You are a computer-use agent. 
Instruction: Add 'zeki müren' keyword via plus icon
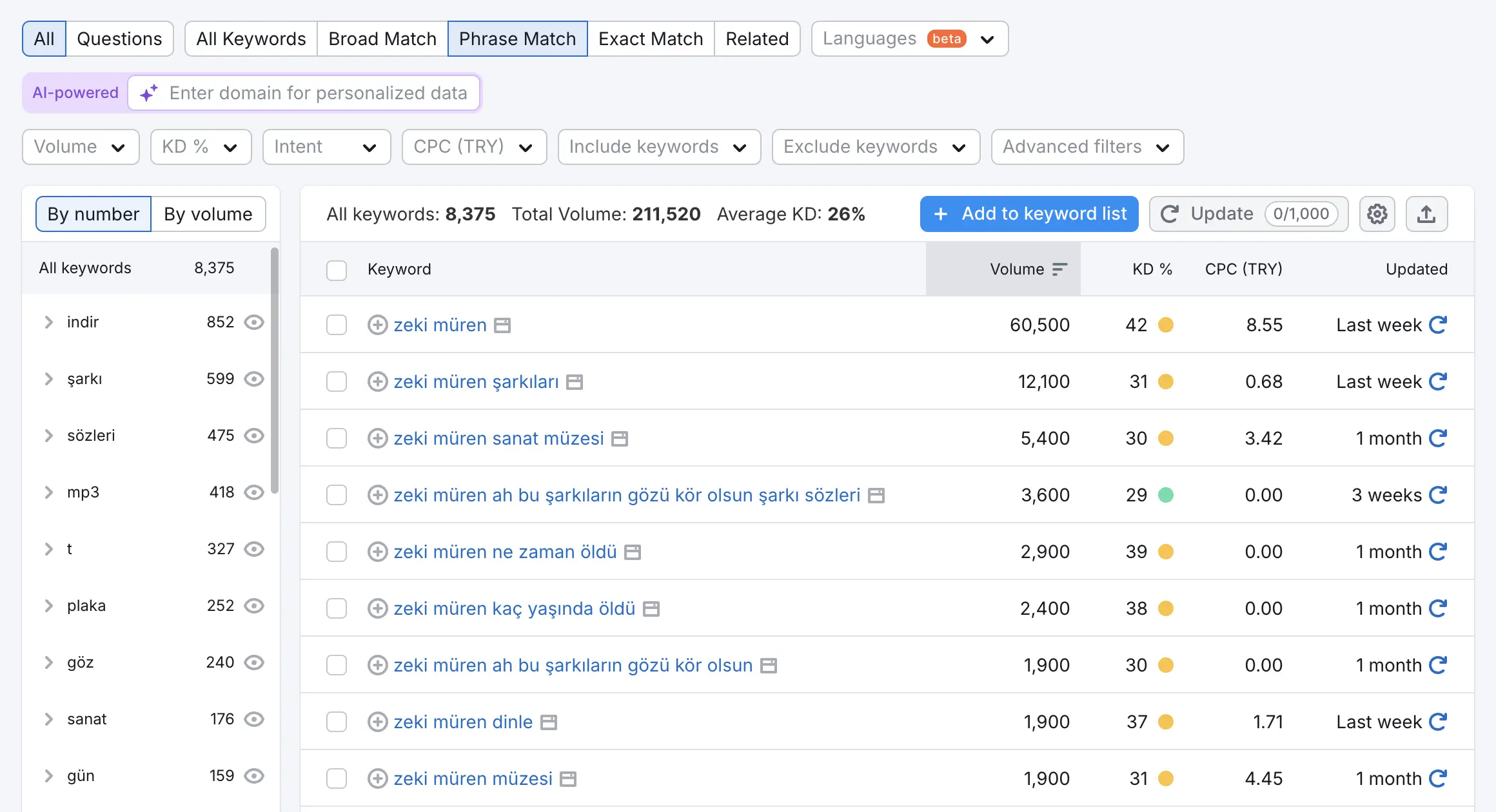377,325
